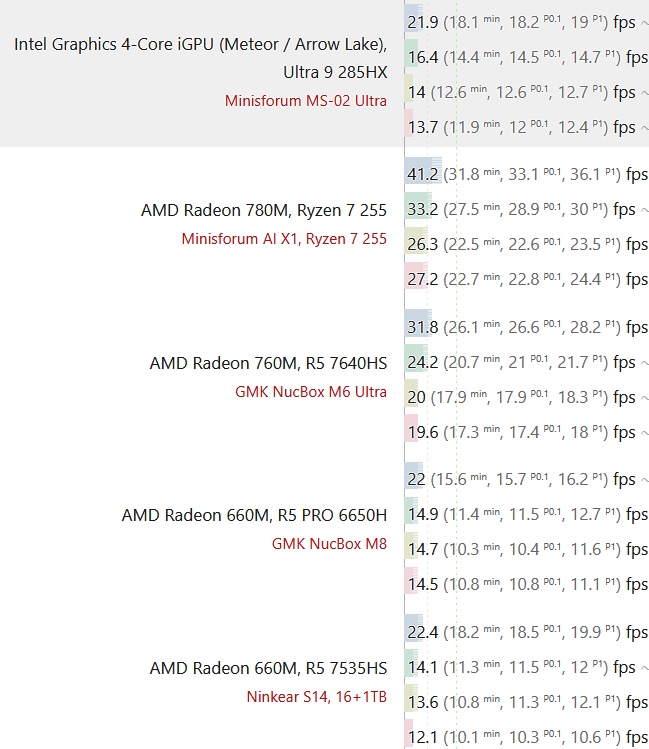Select the AMD Radeon 660M, R5 7535HS label

click(268, 668)
